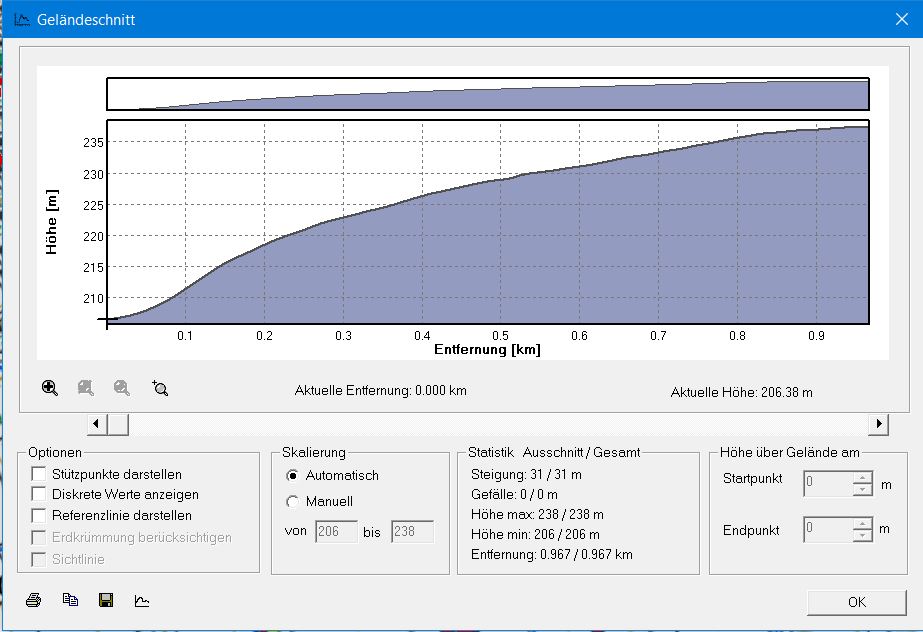923x632 pixels.
Task: Click OK to confirm the dialog
Action: 857,602
